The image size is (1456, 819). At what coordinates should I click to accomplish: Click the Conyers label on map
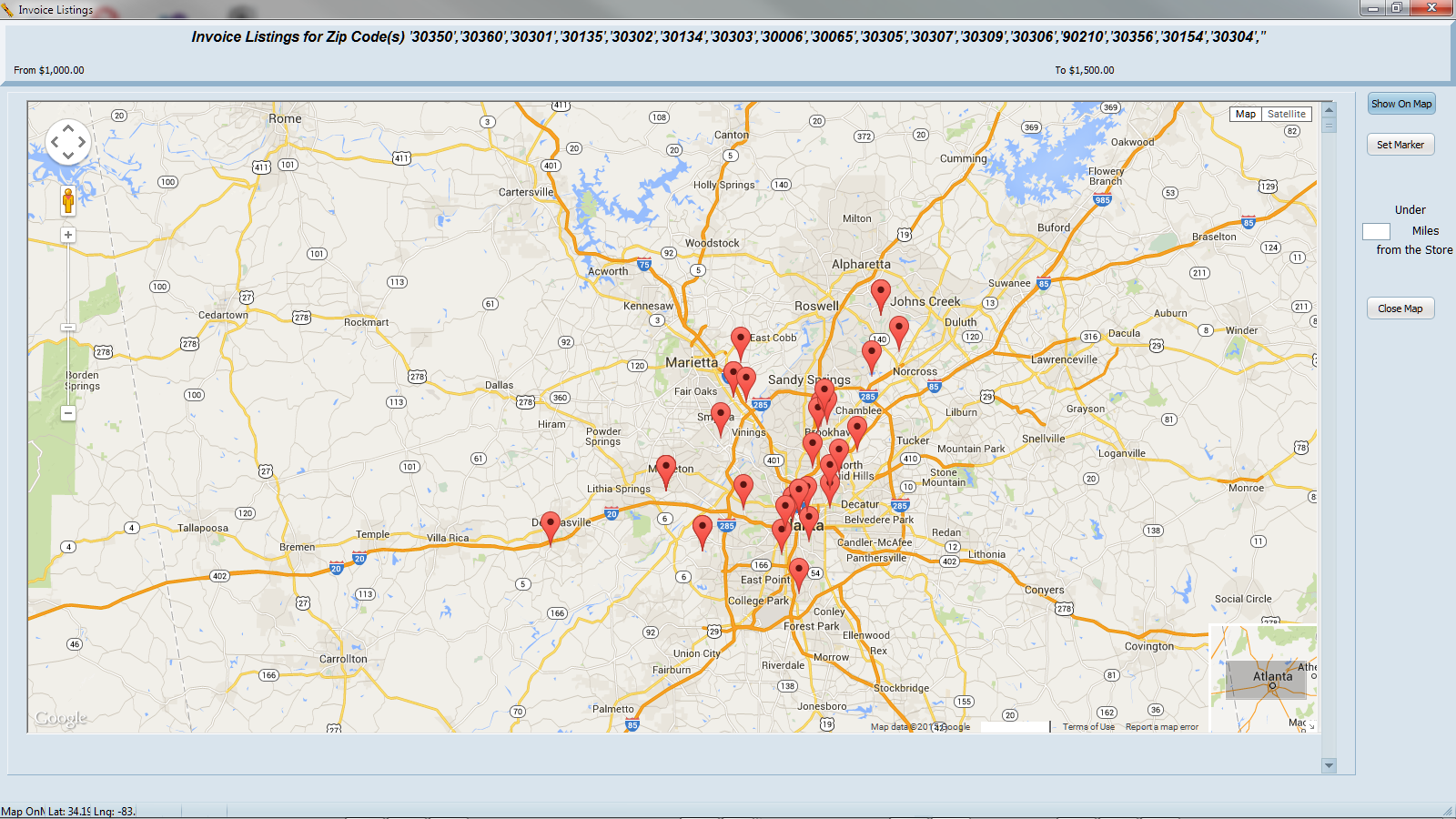click(1045, 590)
